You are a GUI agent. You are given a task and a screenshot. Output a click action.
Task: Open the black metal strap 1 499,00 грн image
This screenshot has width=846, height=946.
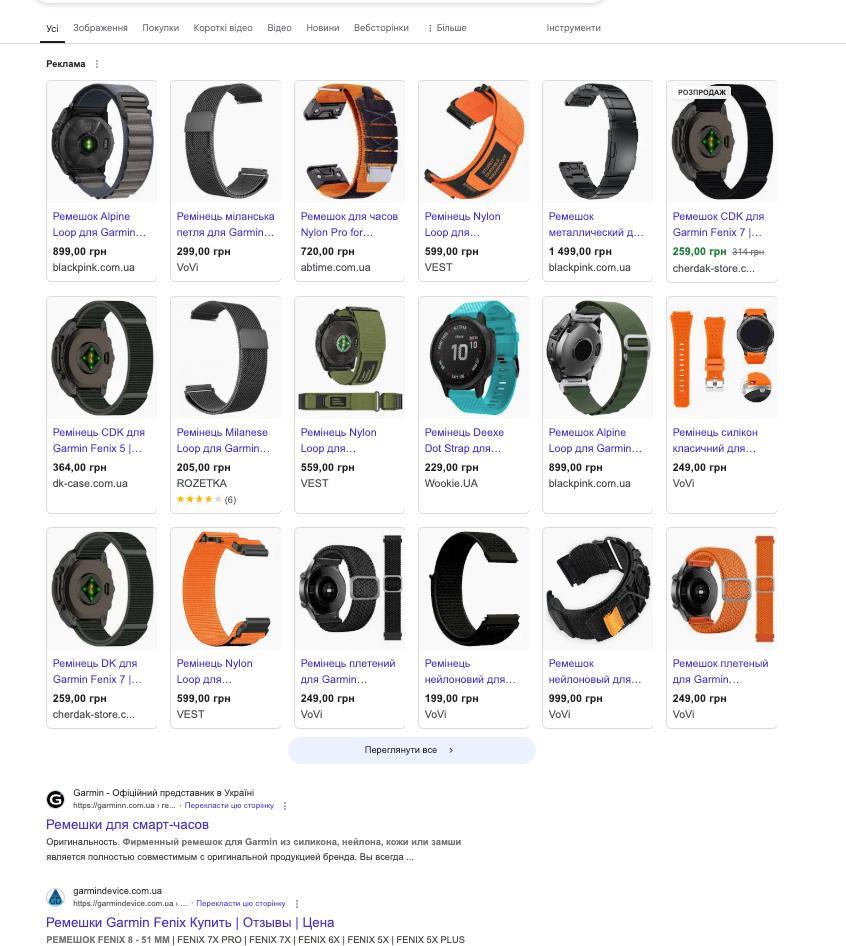(x=597, y=142)
